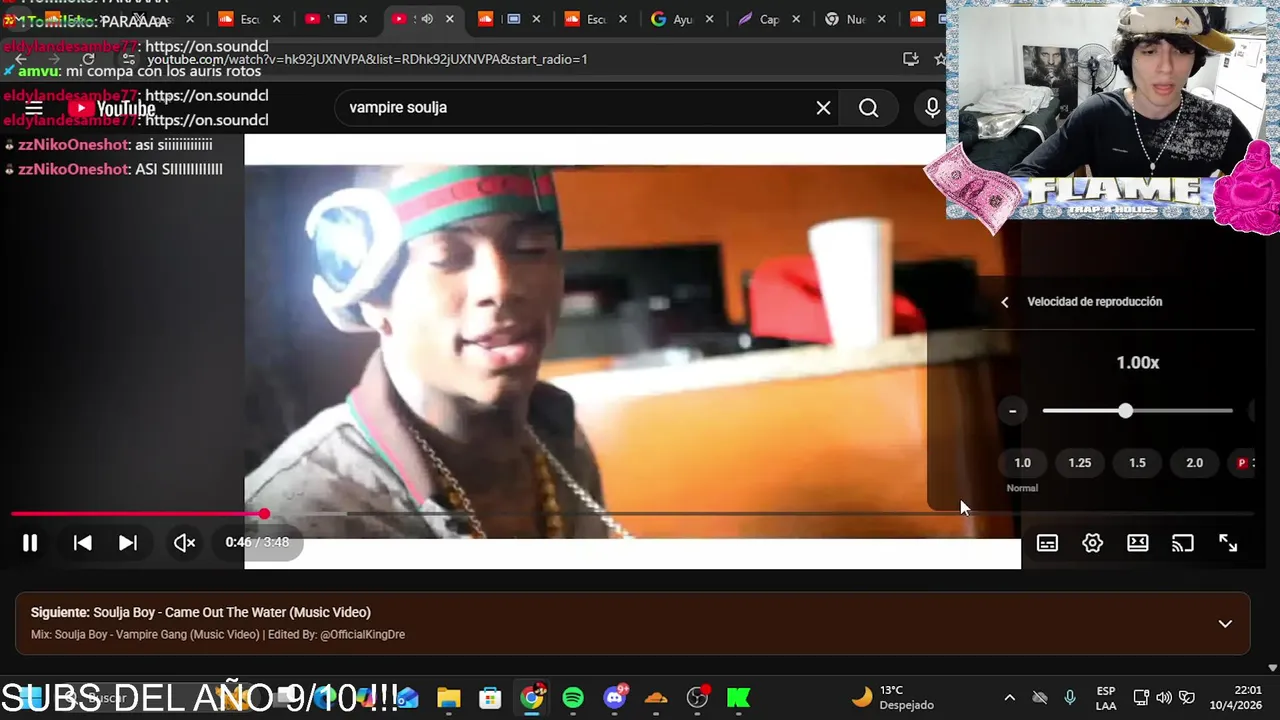This screenshot has height=720, width=1280.
Task: Close the active YouTube tab
Action: (x=450, y=19)
